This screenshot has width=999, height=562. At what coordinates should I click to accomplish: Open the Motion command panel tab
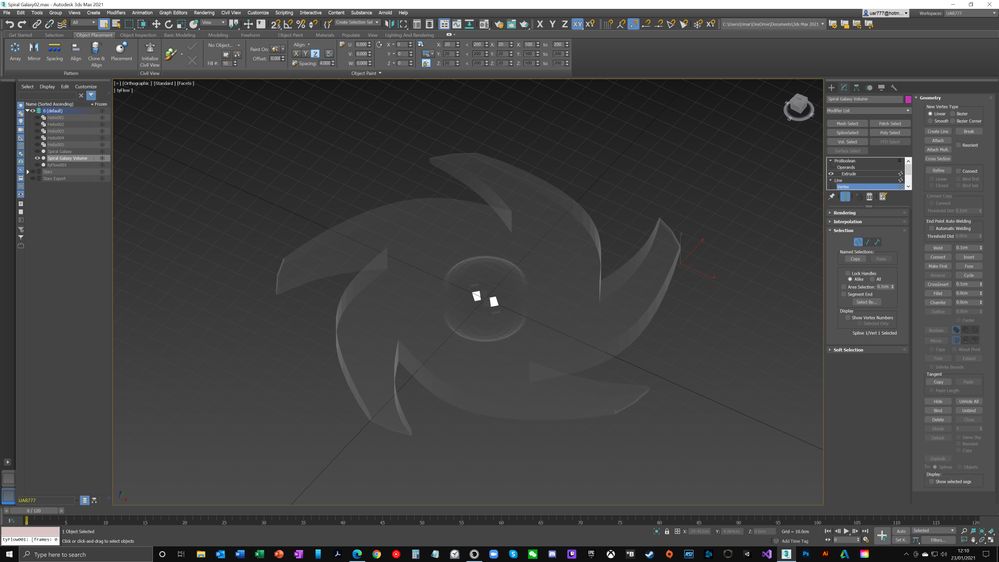point(869,87)
